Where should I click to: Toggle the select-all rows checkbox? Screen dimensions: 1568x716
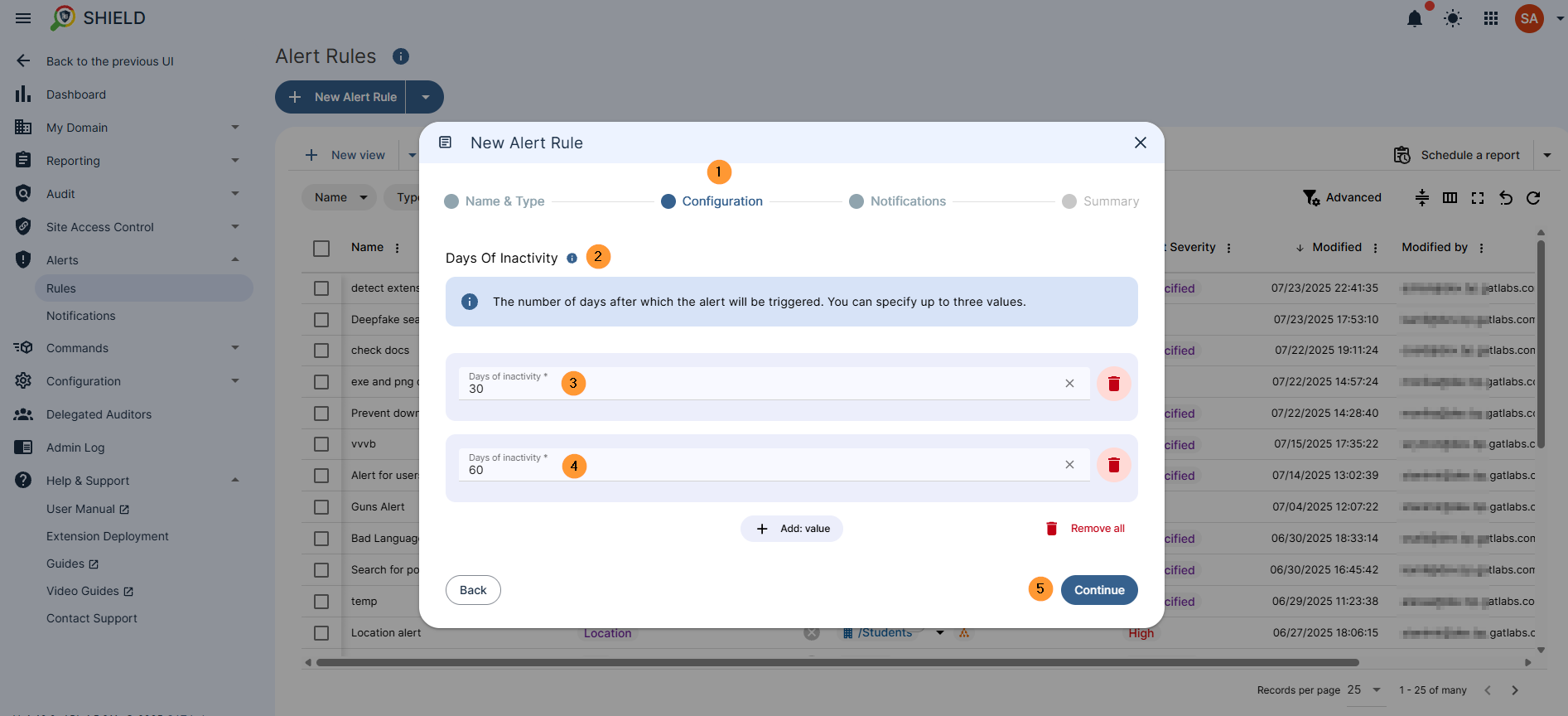click(x=321, y=249)
